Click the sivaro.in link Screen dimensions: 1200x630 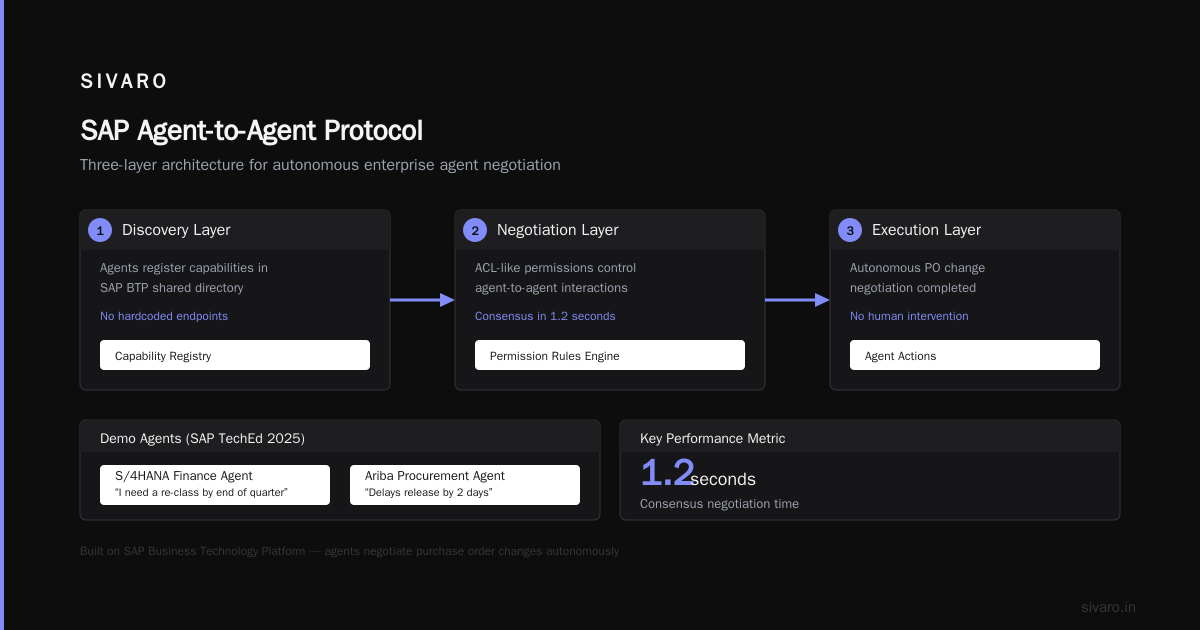(1108, 607)
